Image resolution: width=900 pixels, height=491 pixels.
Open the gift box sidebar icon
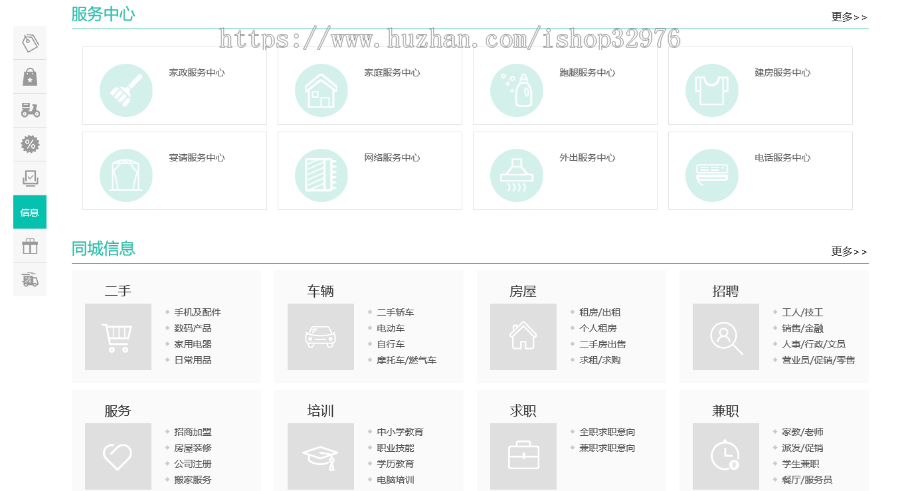click(x=30, y=246)
